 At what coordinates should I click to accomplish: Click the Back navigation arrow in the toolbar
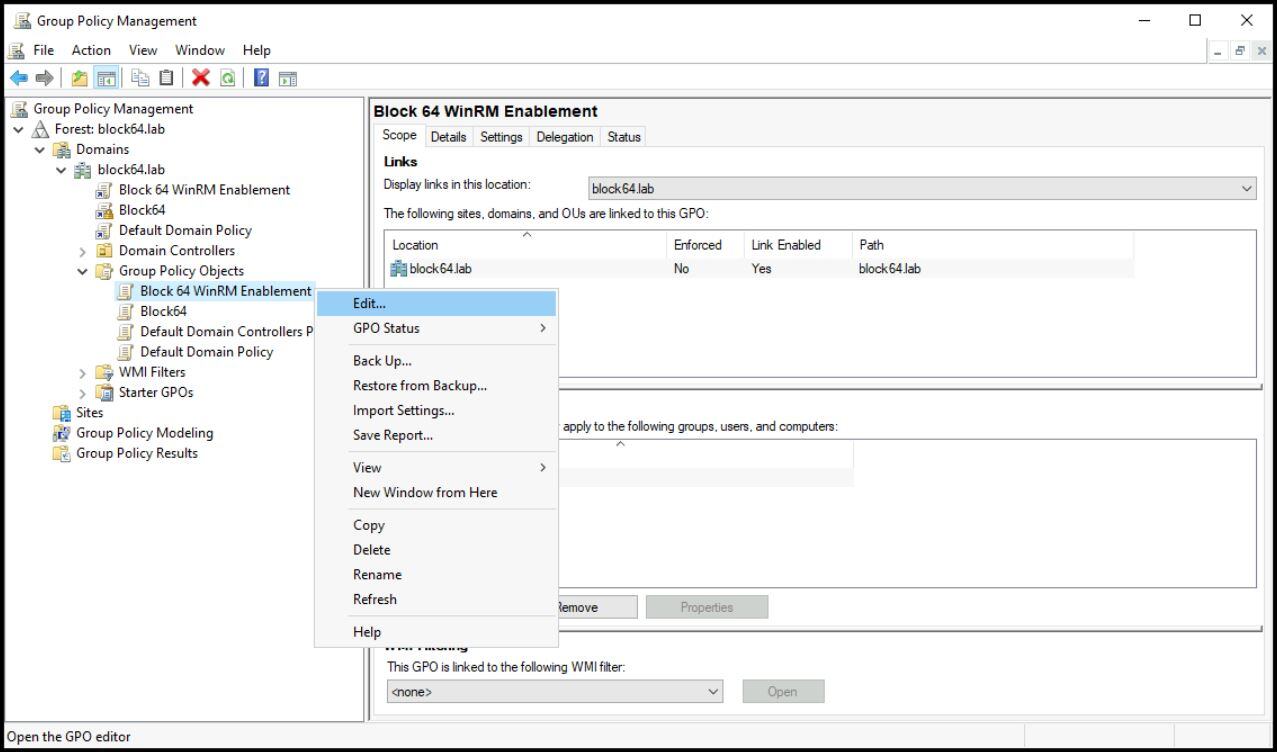21,77
